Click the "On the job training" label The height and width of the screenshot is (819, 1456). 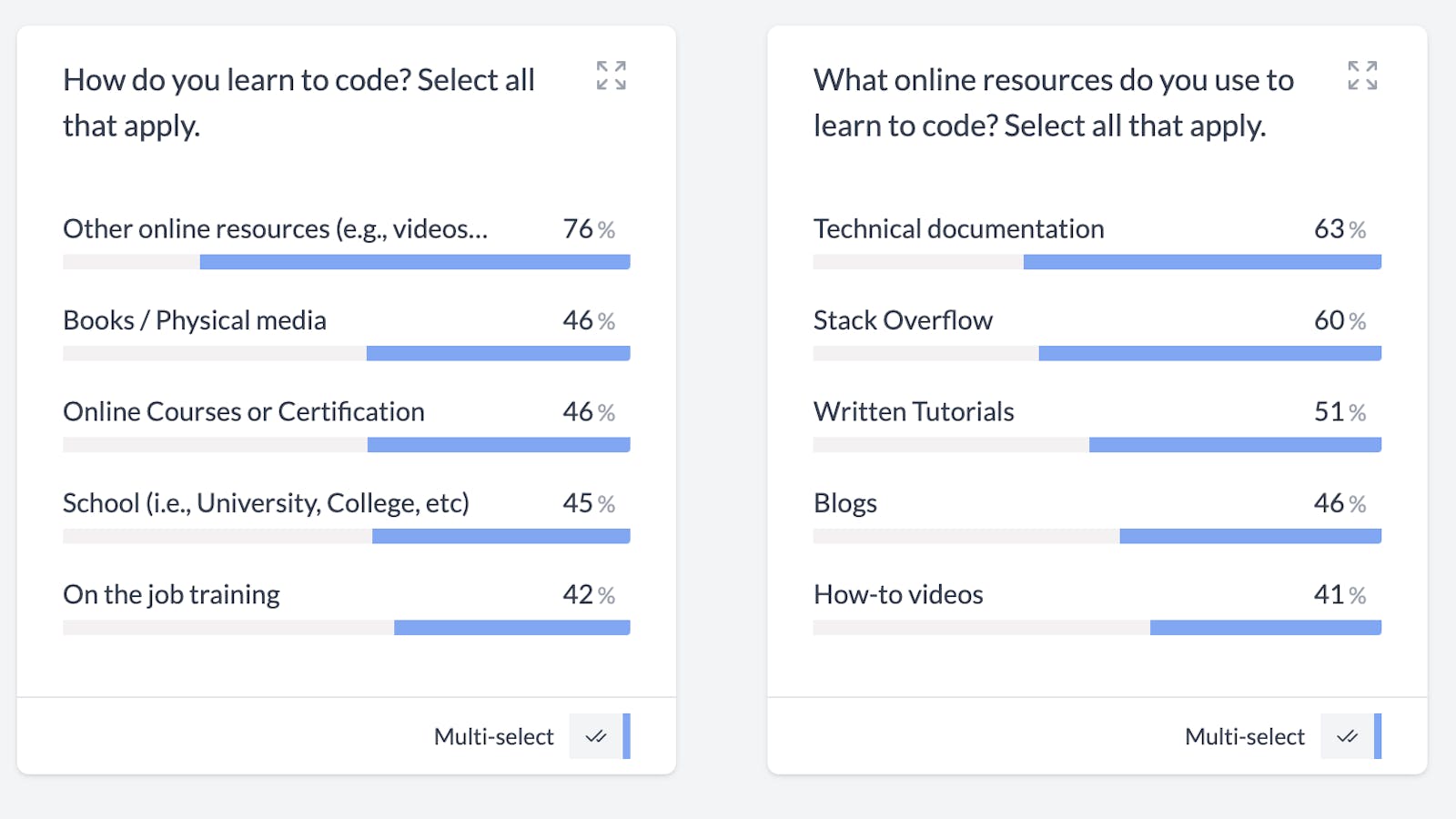pos(171,594)
